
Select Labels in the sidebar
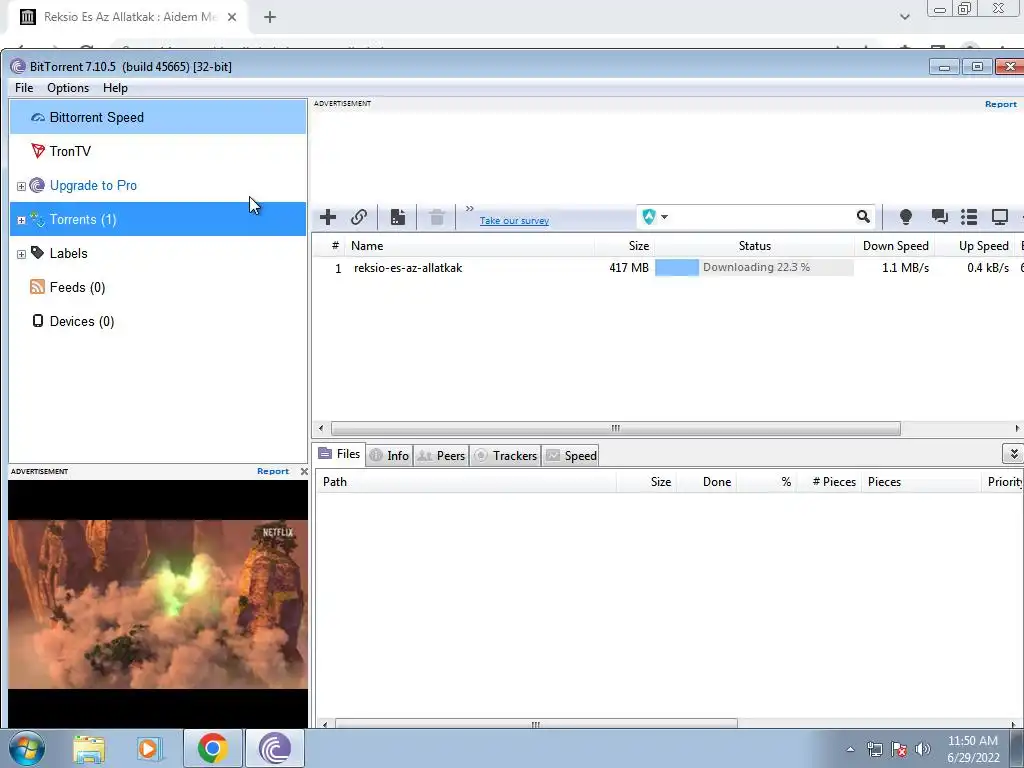(x=158, y=253)
